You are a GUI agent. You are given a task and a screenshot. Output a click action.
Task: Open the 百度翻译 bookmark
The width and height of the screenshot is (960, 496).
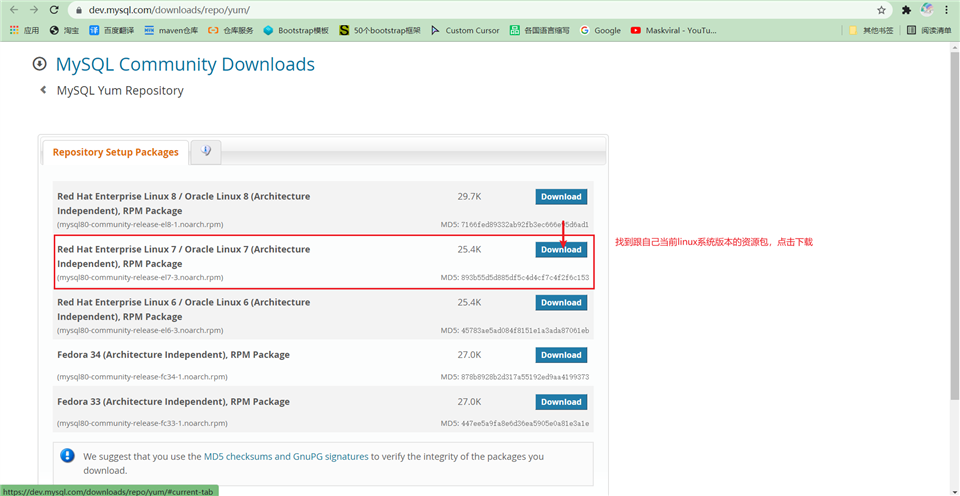tap(112, 30)
